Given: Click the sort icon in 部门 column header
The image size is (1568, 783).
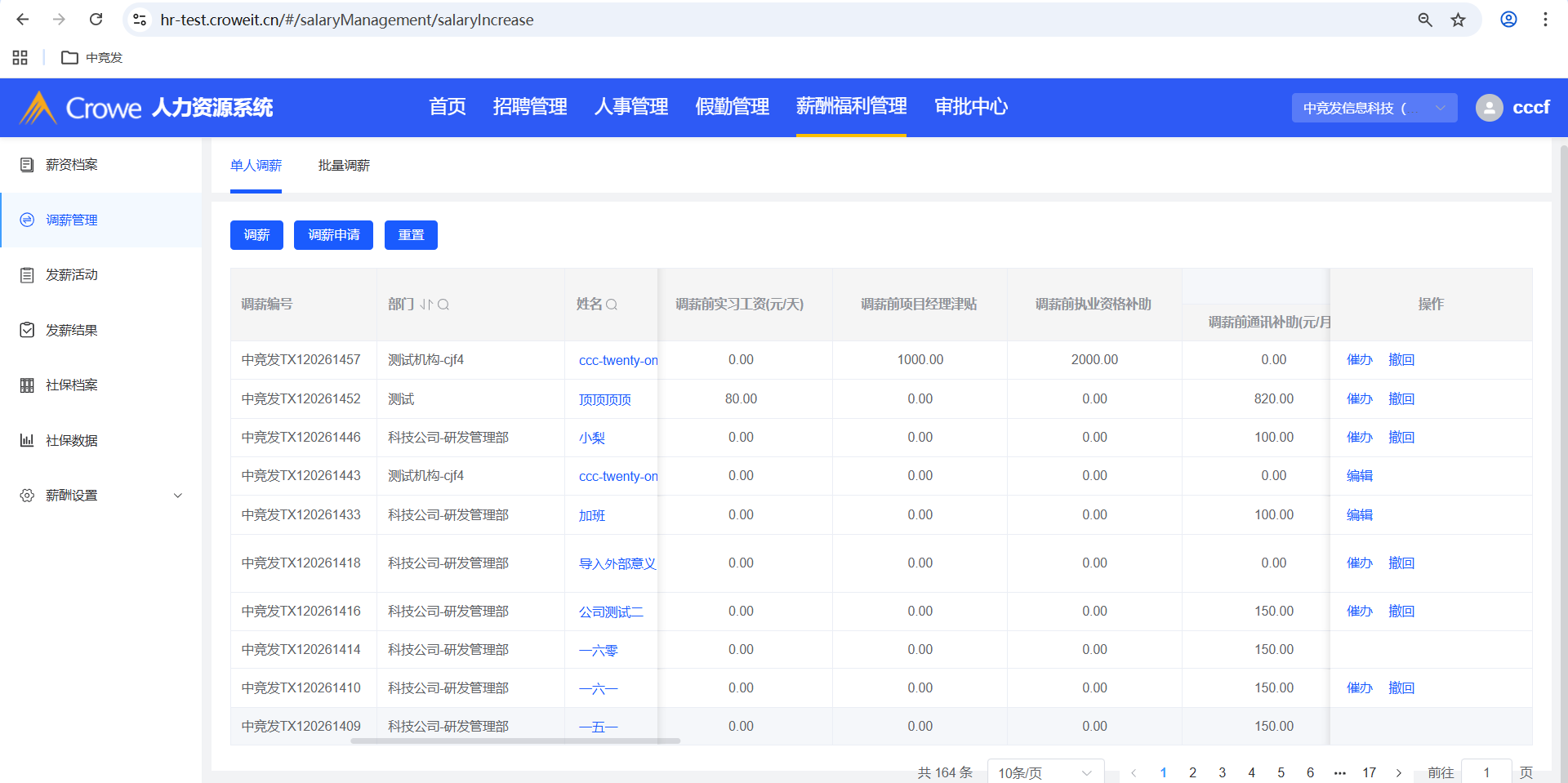Looking at the screenshot, I should click(x=426, y=305).
